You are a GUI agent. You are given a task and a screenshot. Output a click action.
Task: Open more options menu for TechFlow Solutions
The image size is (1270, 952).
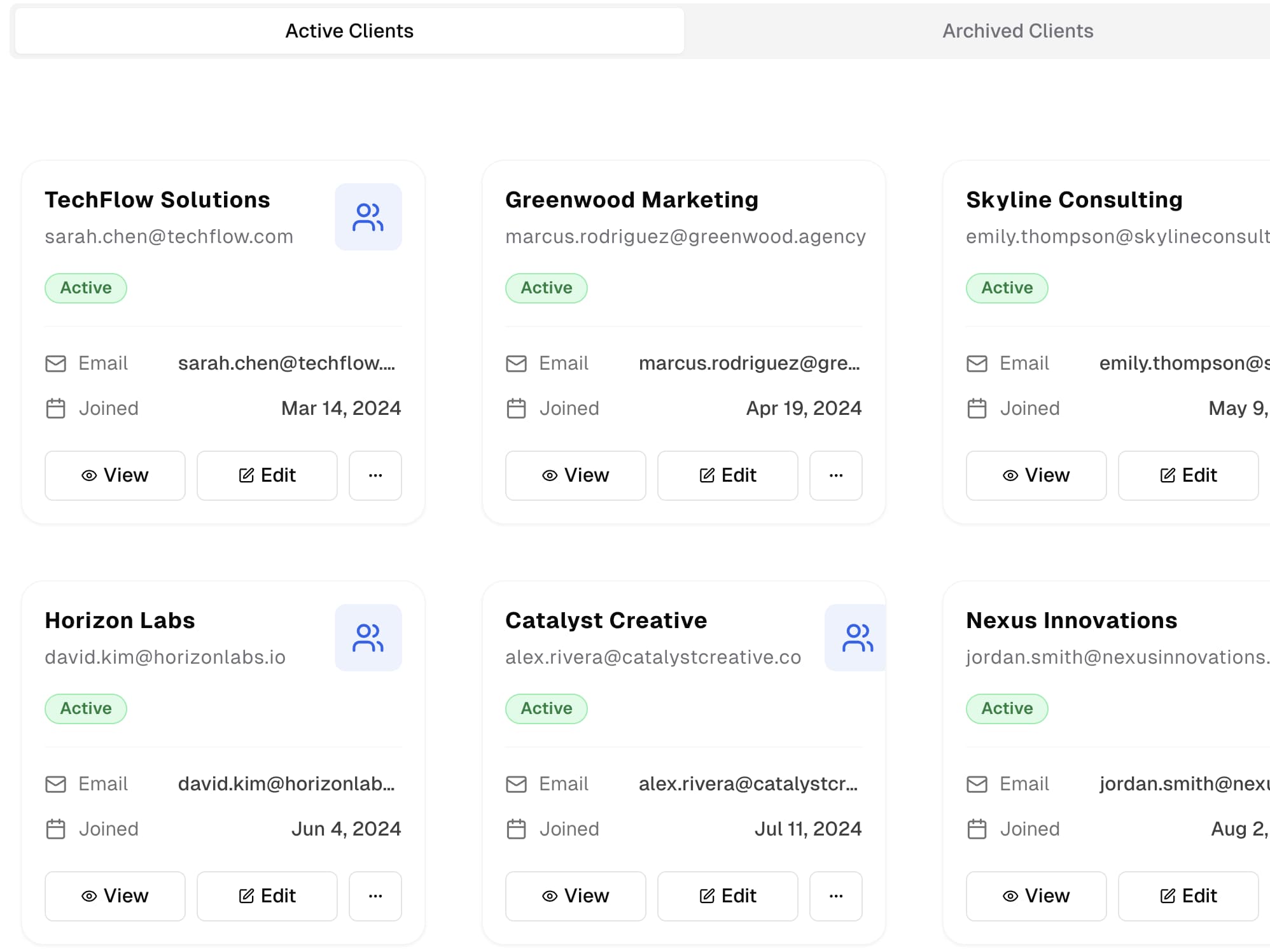[x=375, y=475]
